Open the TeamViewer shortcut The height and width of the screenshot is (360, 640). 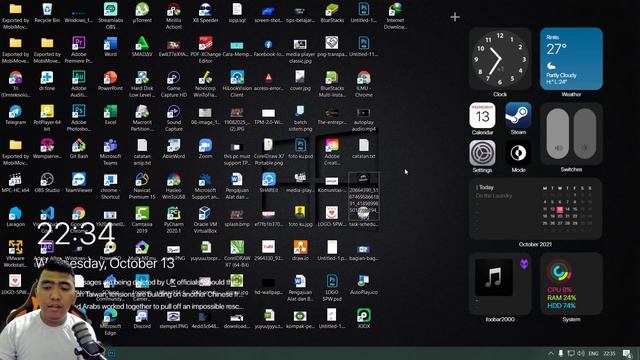pos(78,182)
